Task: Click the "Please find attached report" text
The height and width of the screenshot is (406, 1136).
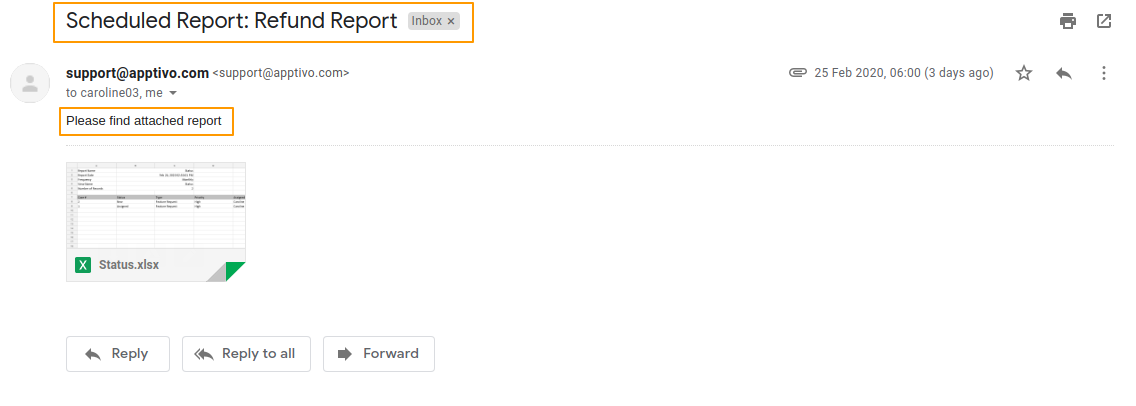Action: pos(144,121)
